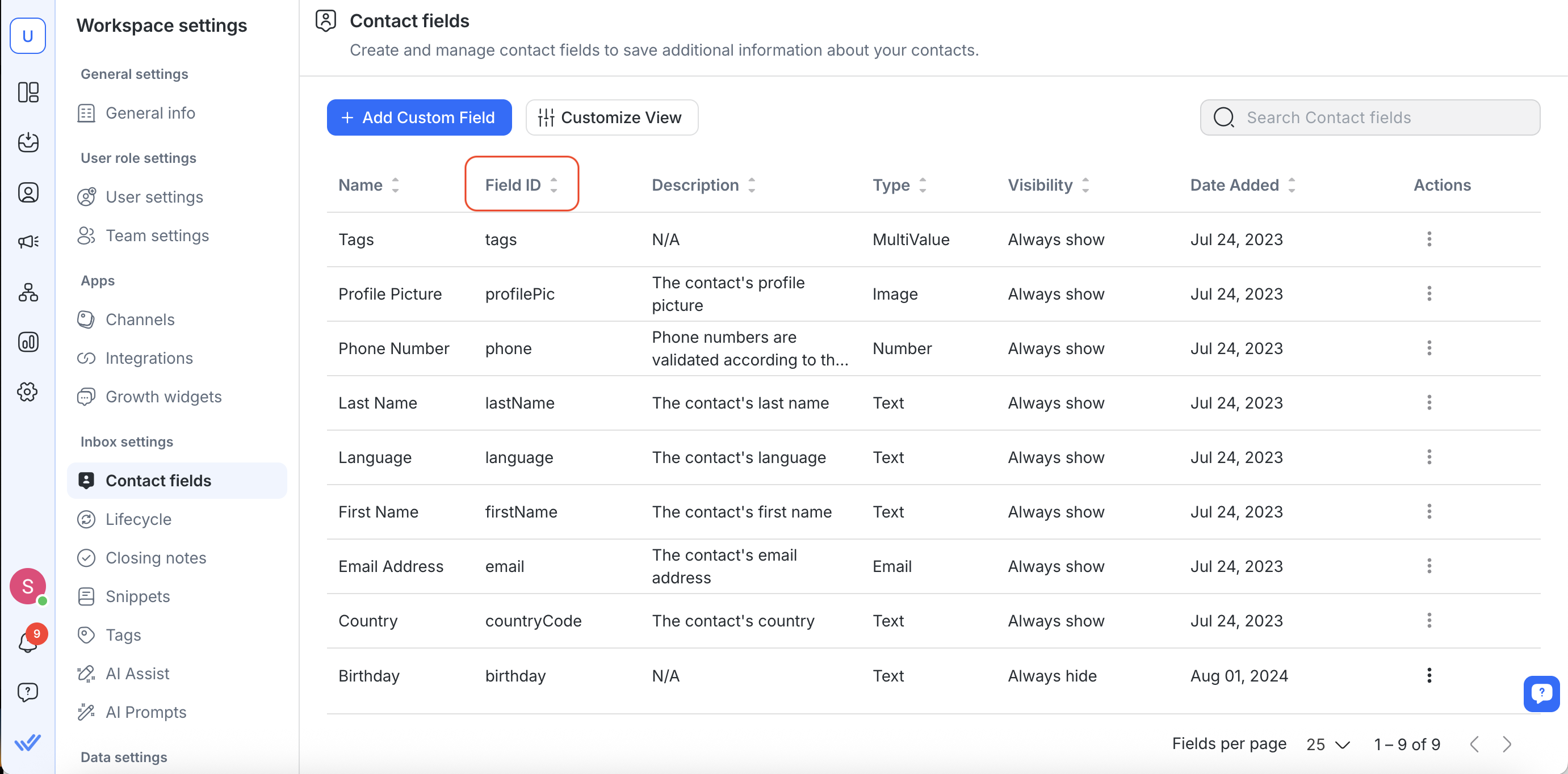Open the dashboard icon in left rail
This screenshot has height=774, width=1568.
[x=28, y=92]
